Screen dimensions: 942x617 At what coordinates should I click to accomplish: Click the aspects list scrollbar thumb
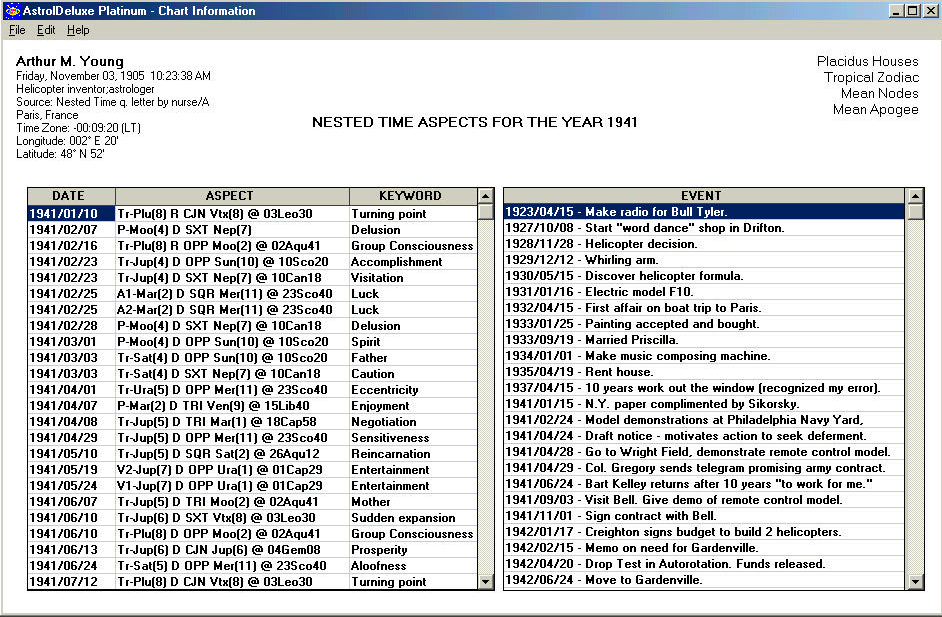coord(485,212)
